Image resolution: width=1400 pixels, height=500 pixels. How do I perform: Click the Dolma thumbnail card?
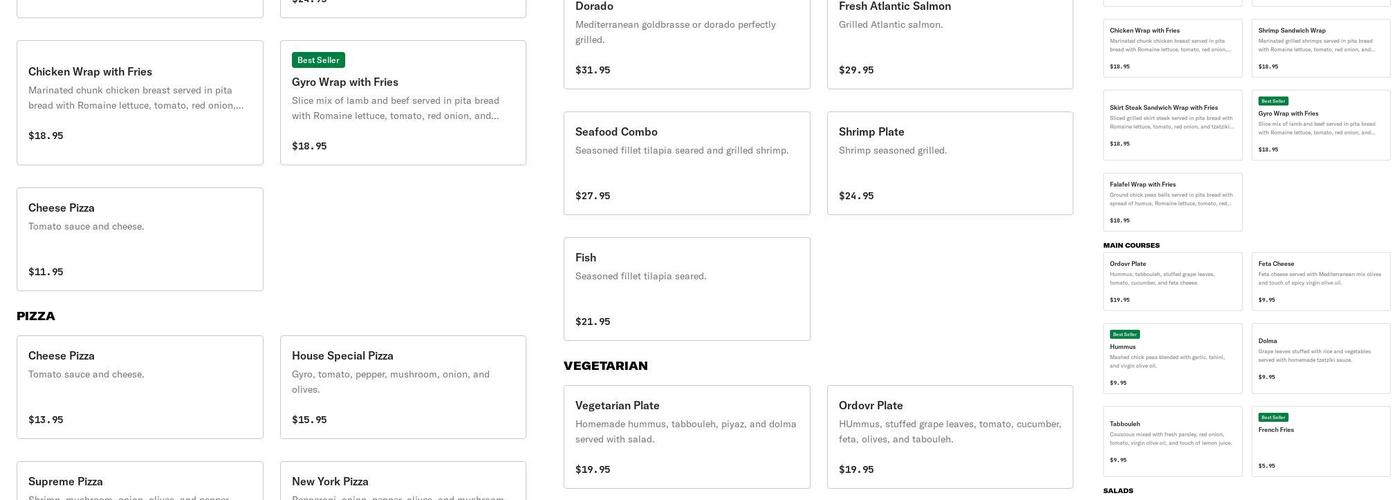(1320, 358)
